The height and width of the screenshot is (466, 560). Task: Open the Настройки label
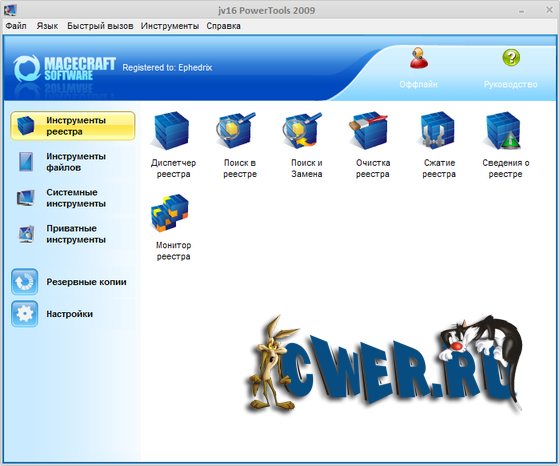click(x=70, y=314)
